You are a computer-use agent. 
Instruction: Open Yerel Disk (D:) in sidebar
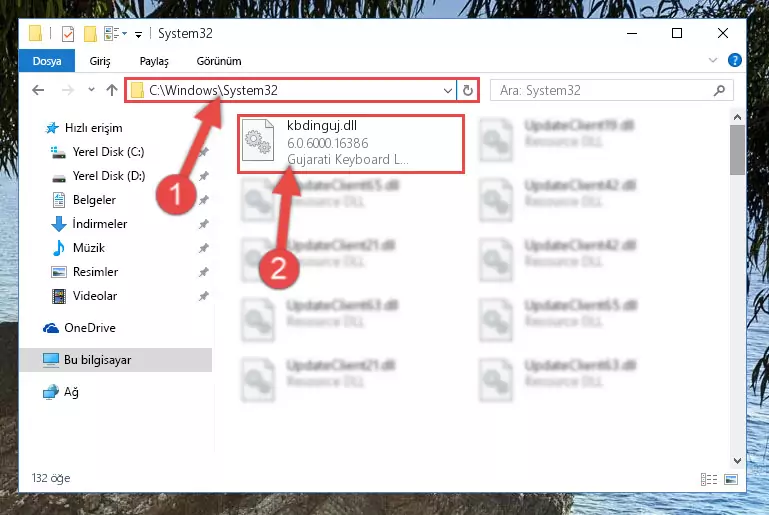pyautogui.click(x=109, y=176)
